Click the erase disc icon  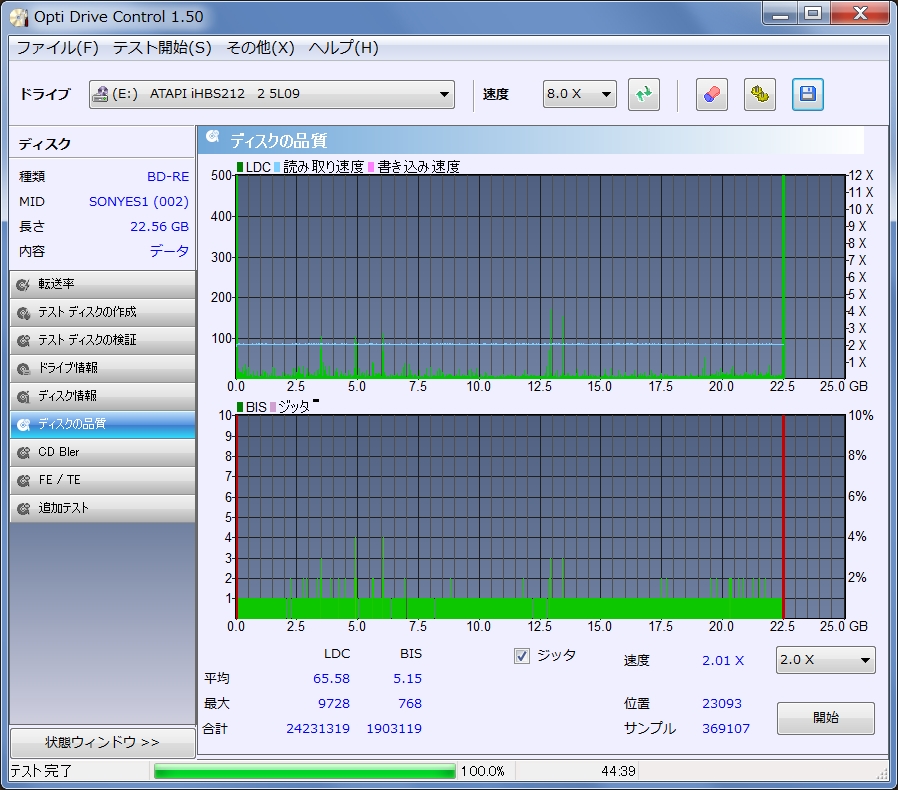pyautogui.click(x=711, y=95)
